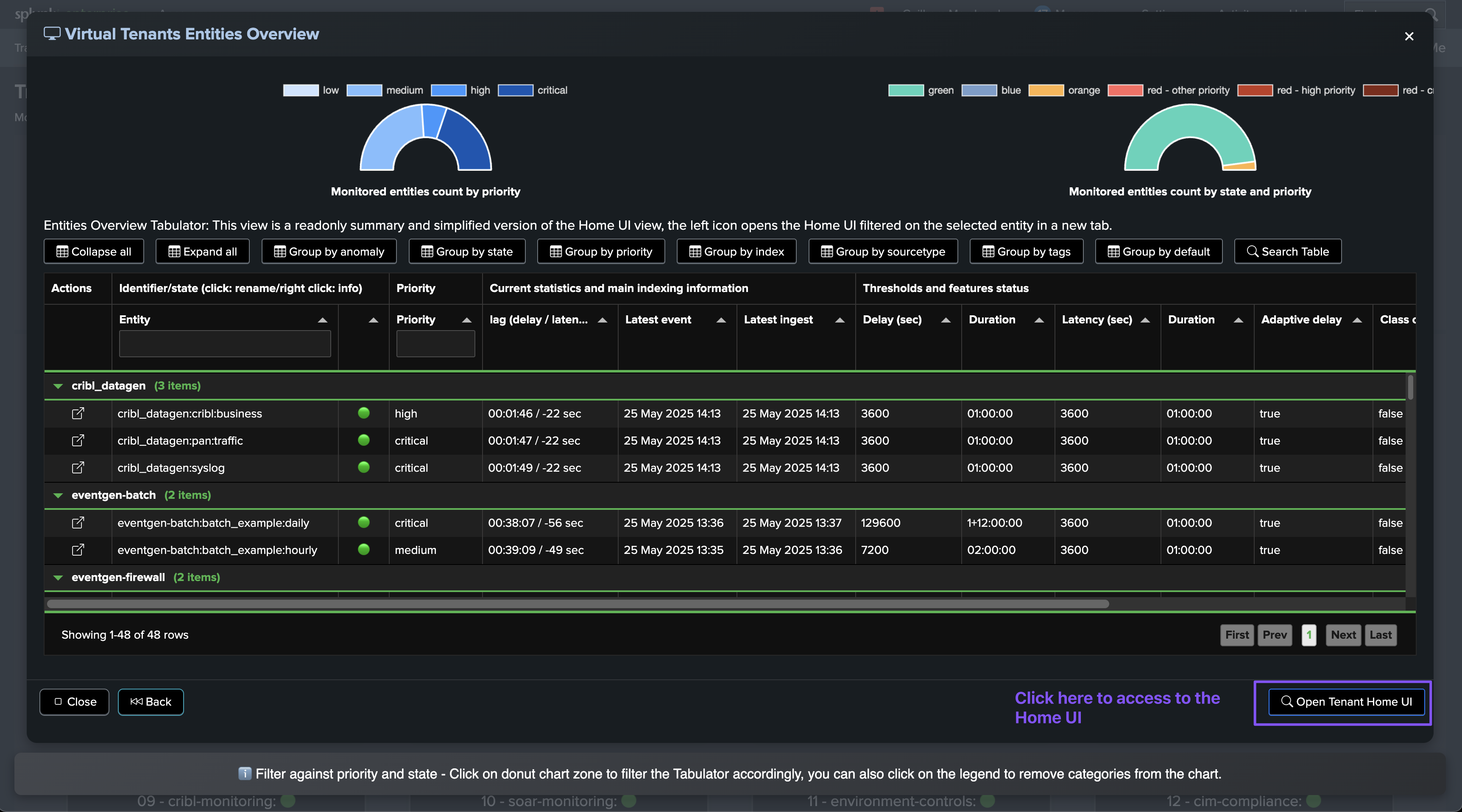Sort by Delay (sec) column arrow
The width and height of the screenshot is (1462, 812).
(x=946, y=320)
